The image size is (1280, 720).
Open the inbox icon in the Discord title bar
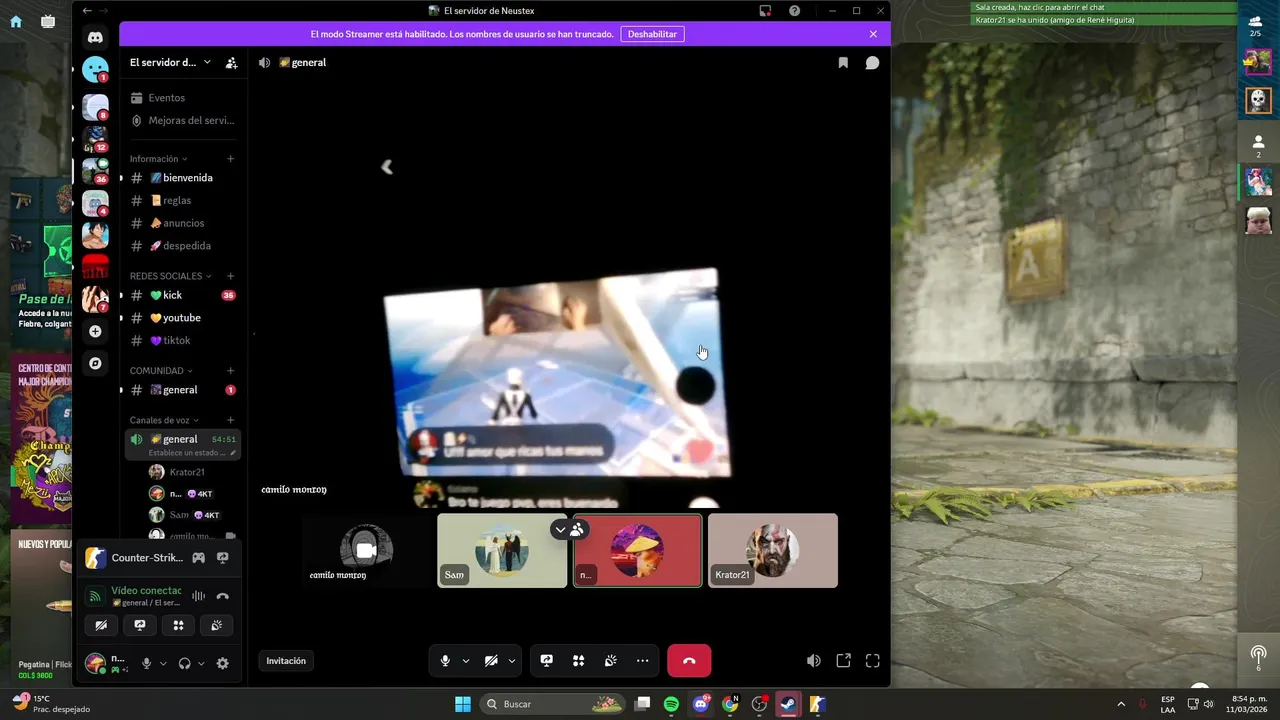(x=765, y=10)
